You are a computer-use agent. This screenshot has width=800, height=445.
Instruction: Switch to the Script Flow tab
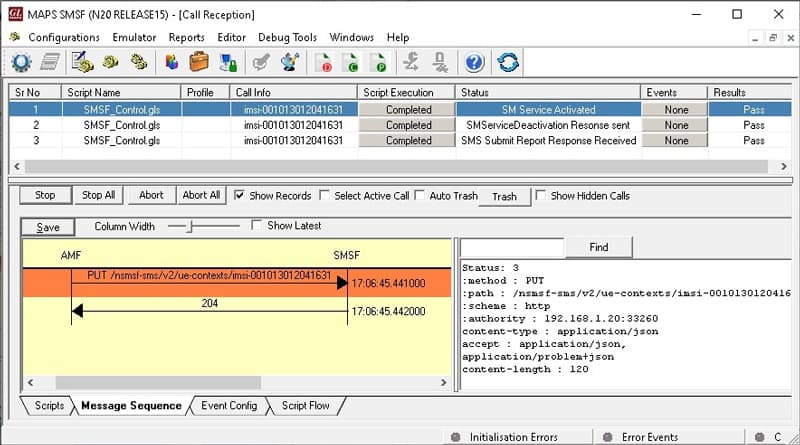305,406
